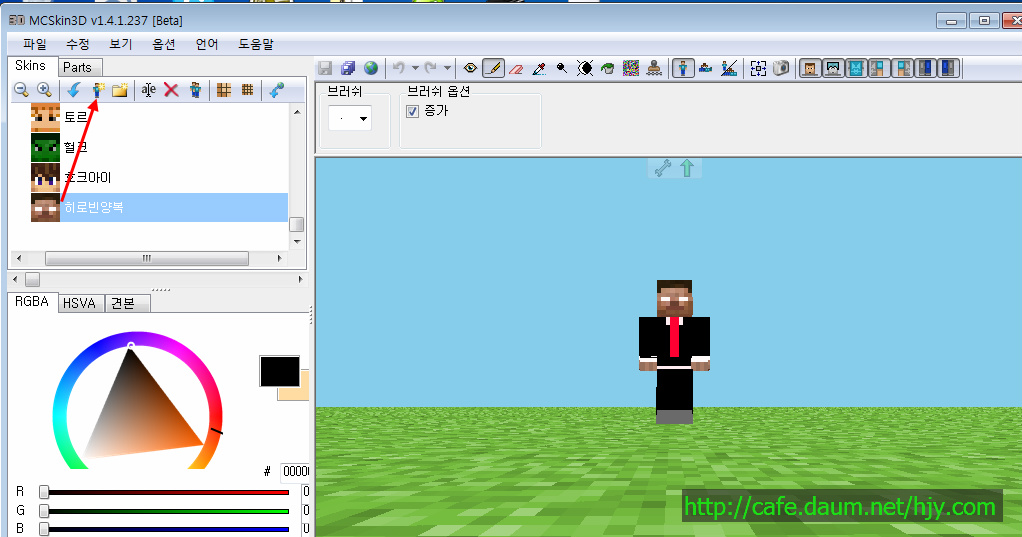Viewport: 1022px width, 537px height.
Task: Uncheck the 증가 checkbox
Action: pyautogui.click(x=413, y=111)
